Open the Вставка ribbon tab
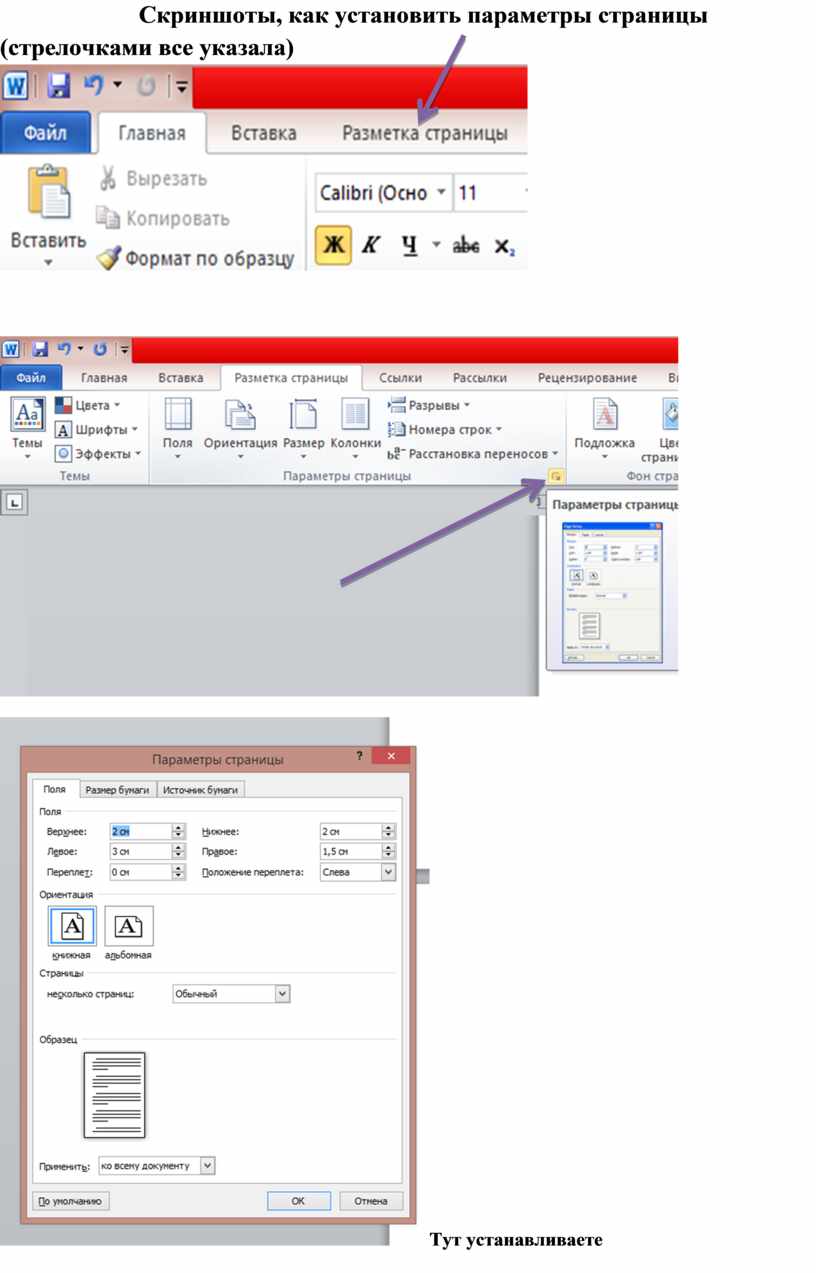Screen dimensions: 816x1273 coord(264,133)
